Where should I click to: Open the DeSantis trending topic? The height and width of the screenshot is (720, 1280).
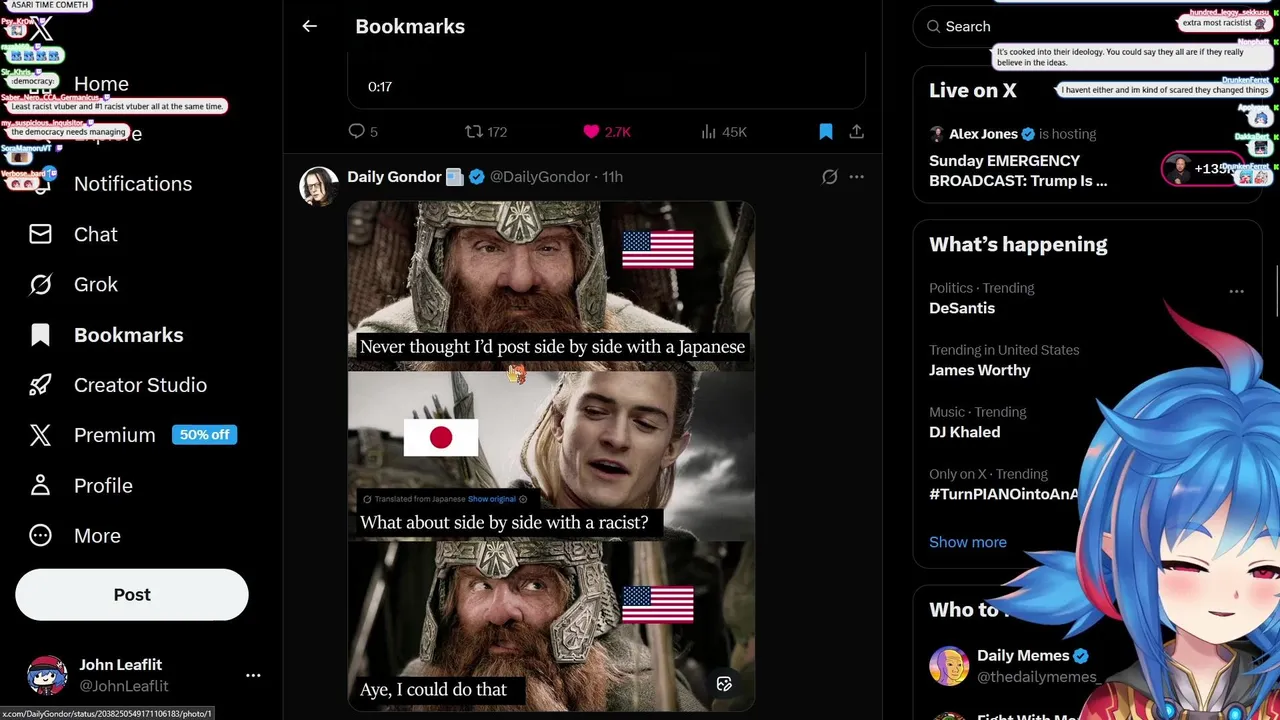click(x=962, y=308)
